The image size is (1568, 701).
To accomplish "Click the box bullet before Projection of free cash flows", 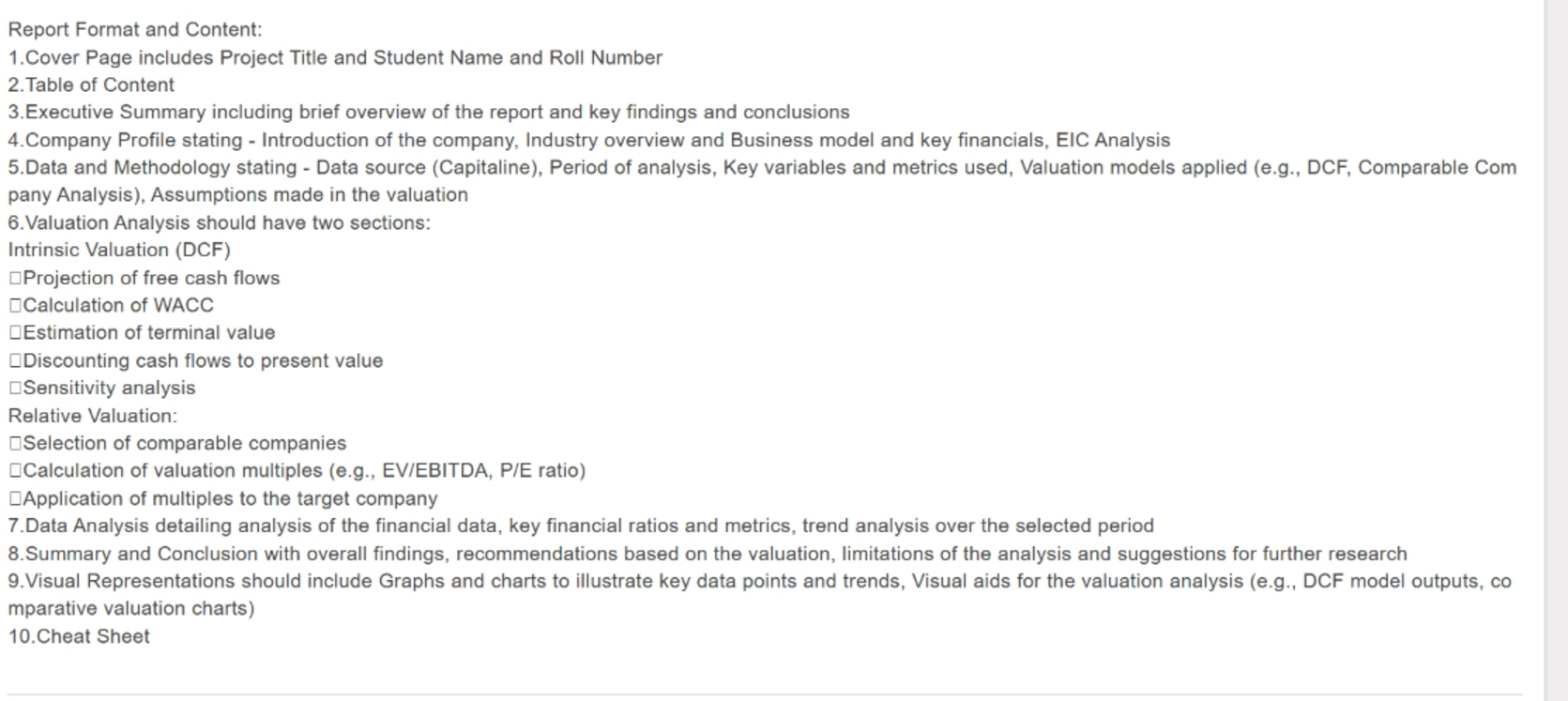I will coord(15,279).
